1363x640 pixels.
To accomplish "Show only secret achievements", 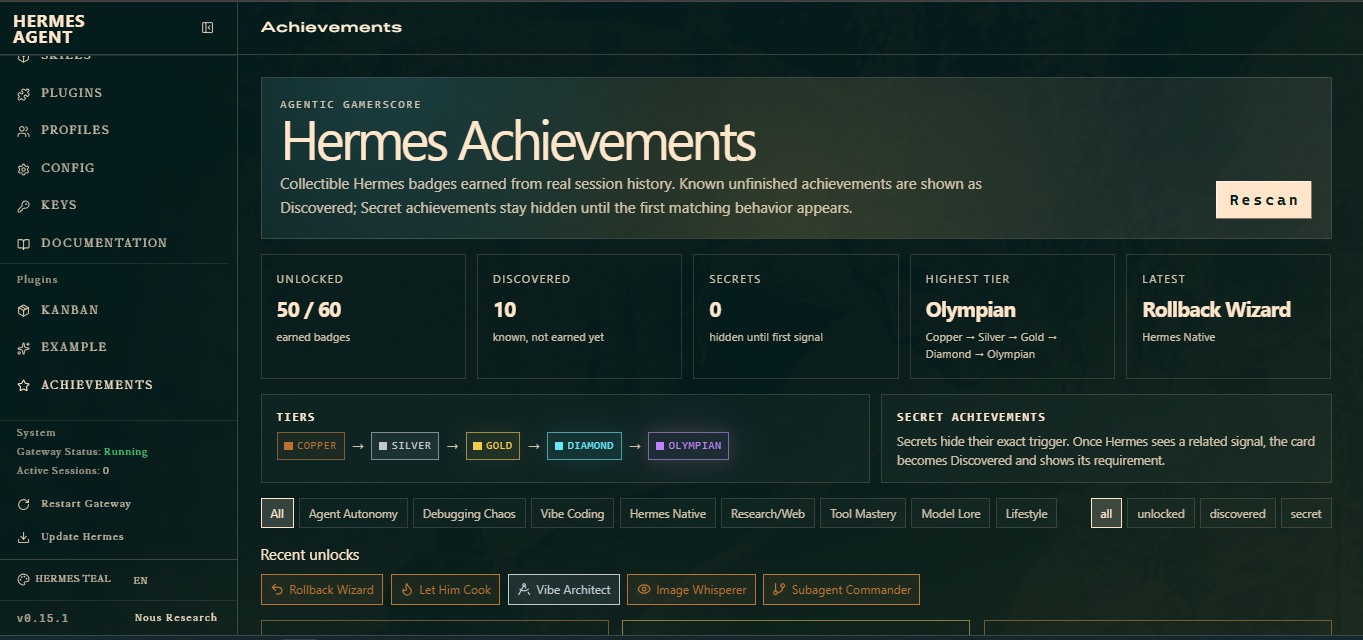I will [1306, 514].
